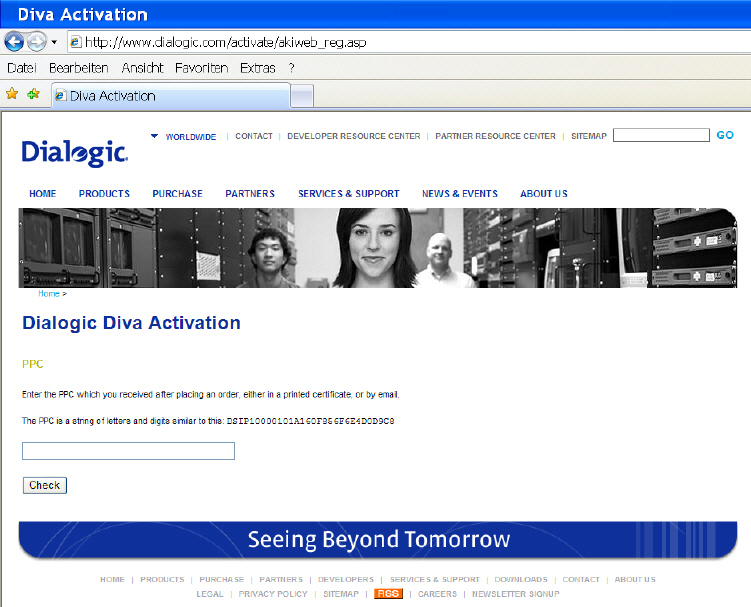Click the sample PPC code text

coord(310,421)
